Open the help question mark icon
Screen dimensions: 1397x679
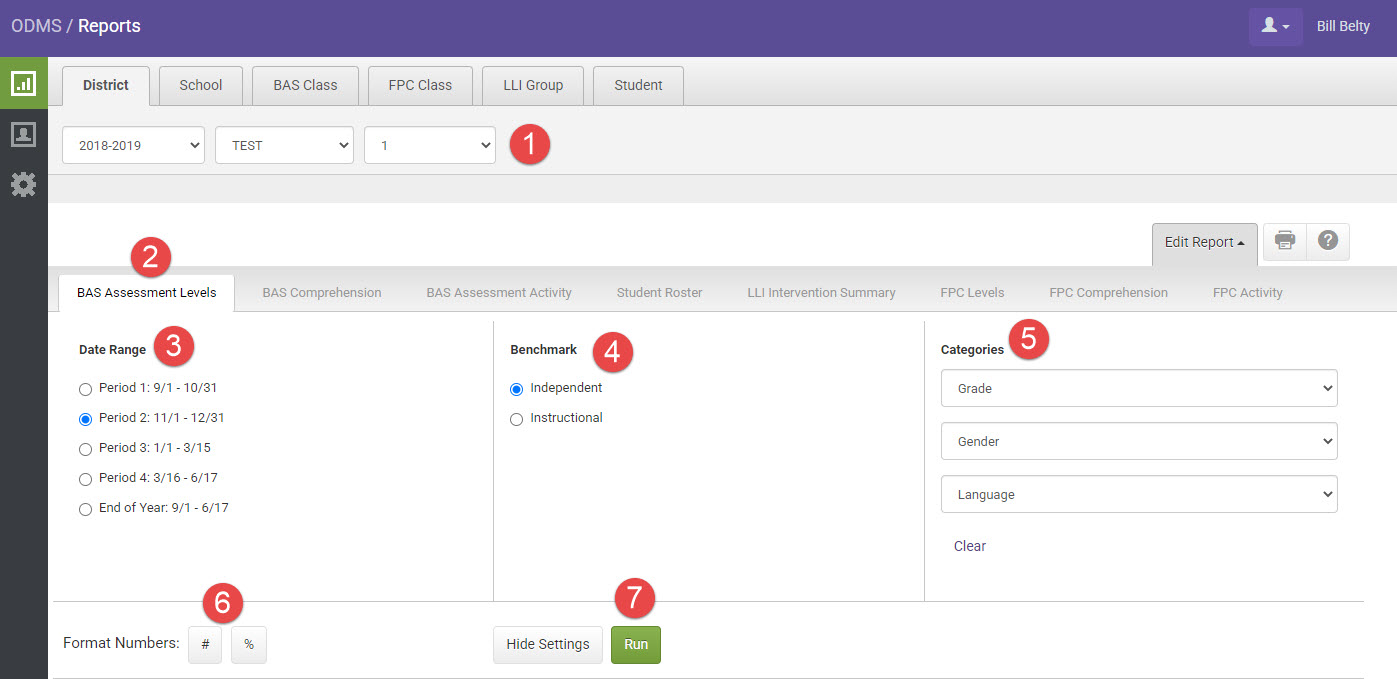point(1327,241)
